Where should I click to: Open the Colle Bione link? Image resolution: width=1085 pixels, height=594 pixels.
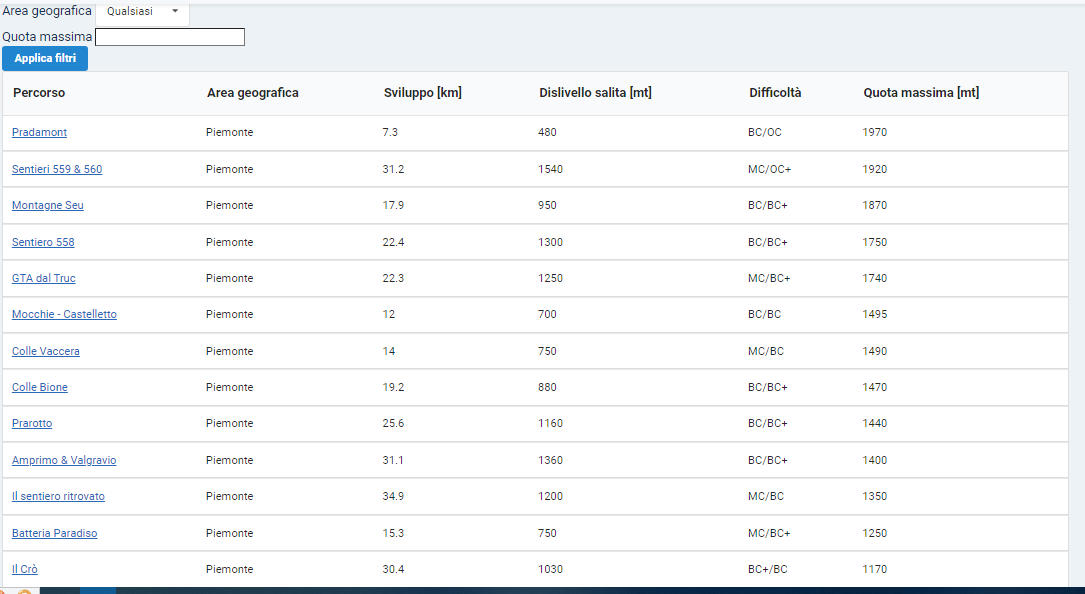click(x=39, y=387)
